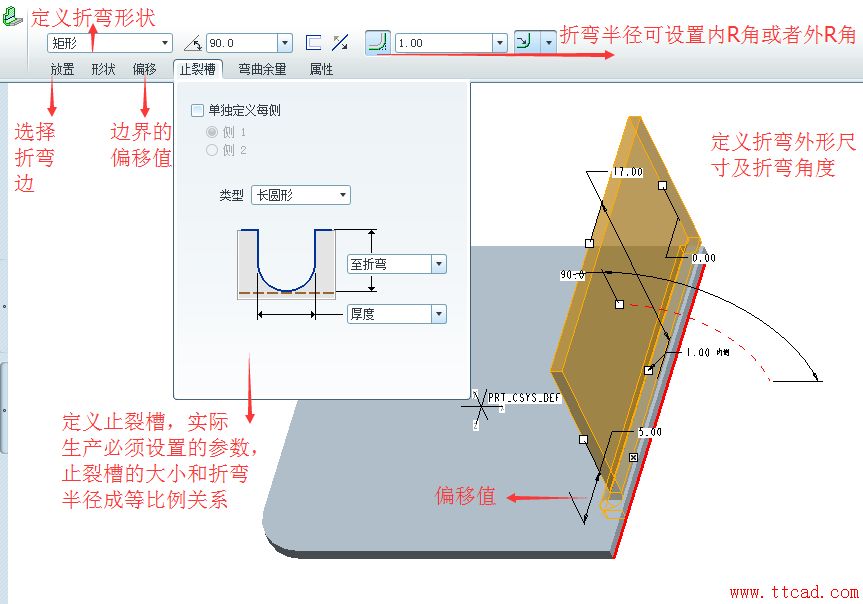Click the drag handle near 1.00 radius
863x604 pixels.
tap(649, 371)
